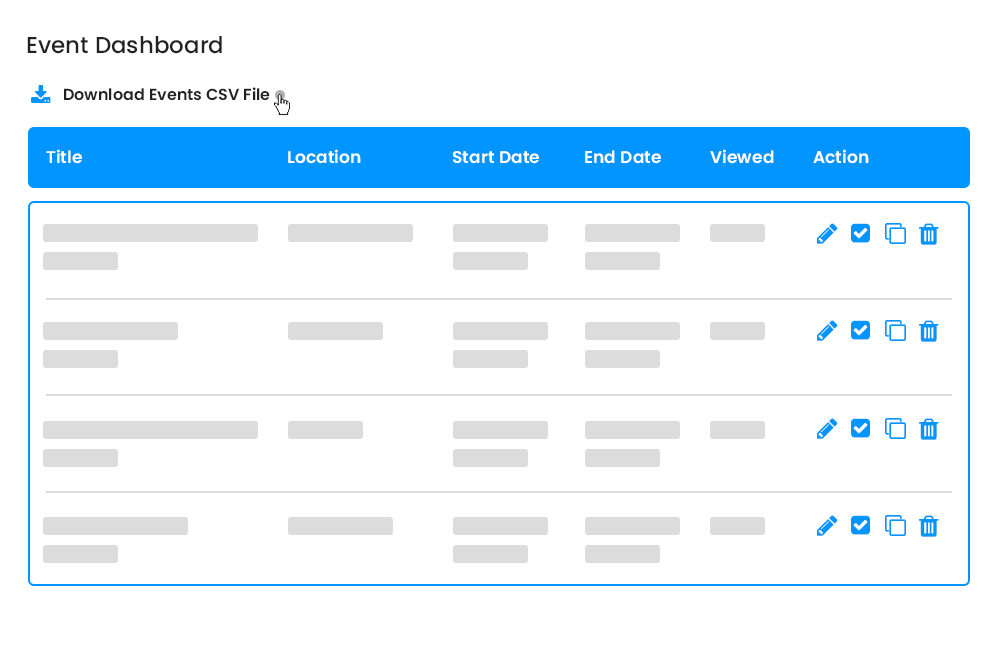
Task: Delete the second event row
Action: 929,330
